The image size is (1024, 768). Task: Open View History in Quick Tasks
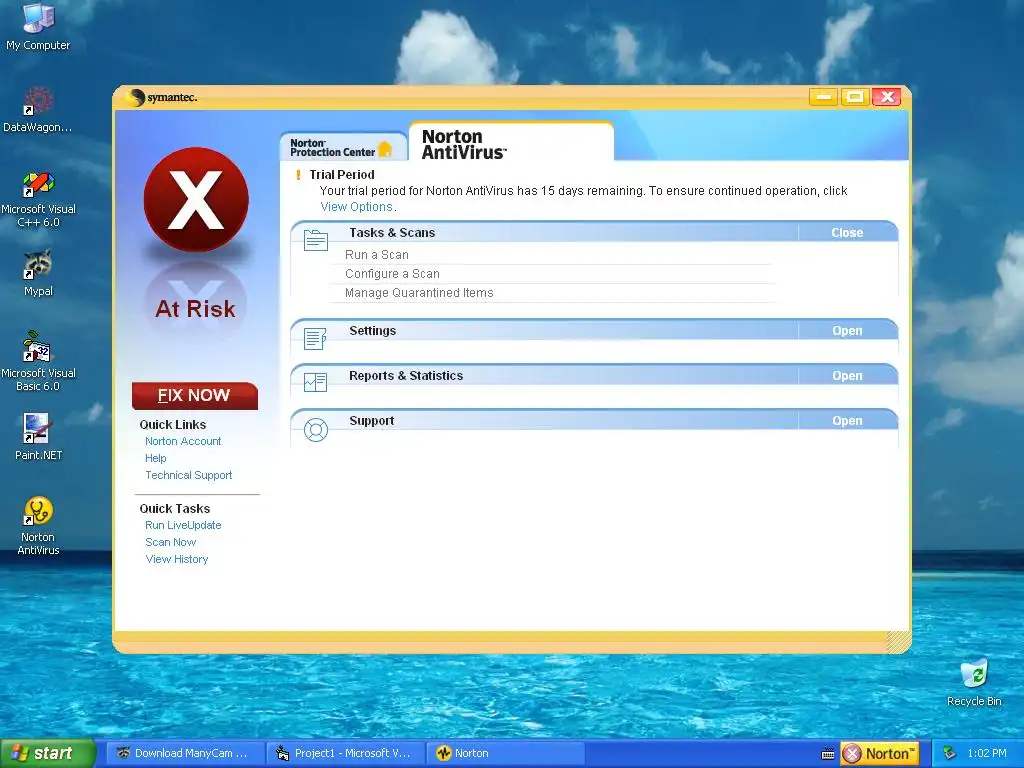pos(176,559)
